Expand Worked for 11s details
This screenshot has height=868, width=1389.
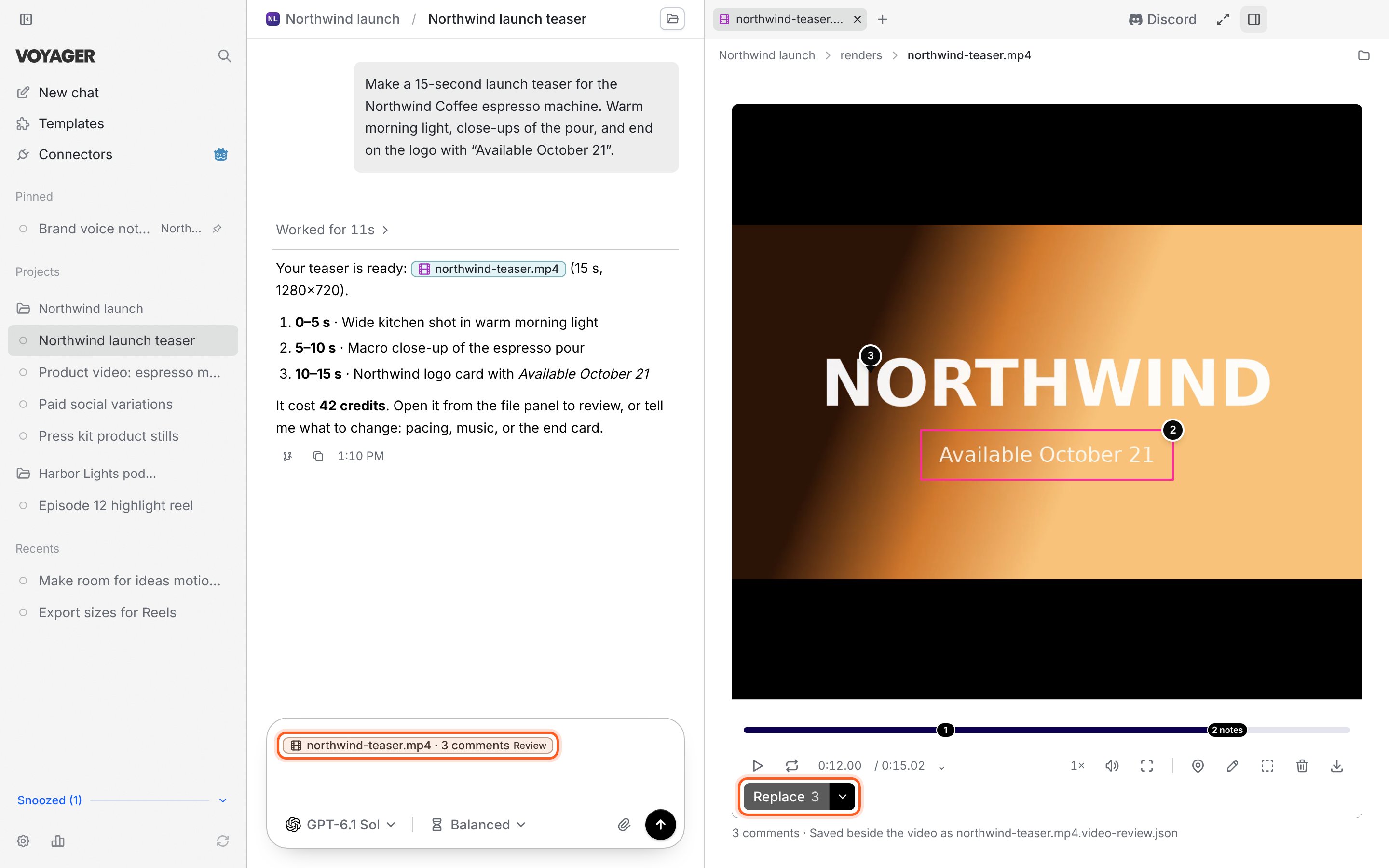(x=332, y=230)
